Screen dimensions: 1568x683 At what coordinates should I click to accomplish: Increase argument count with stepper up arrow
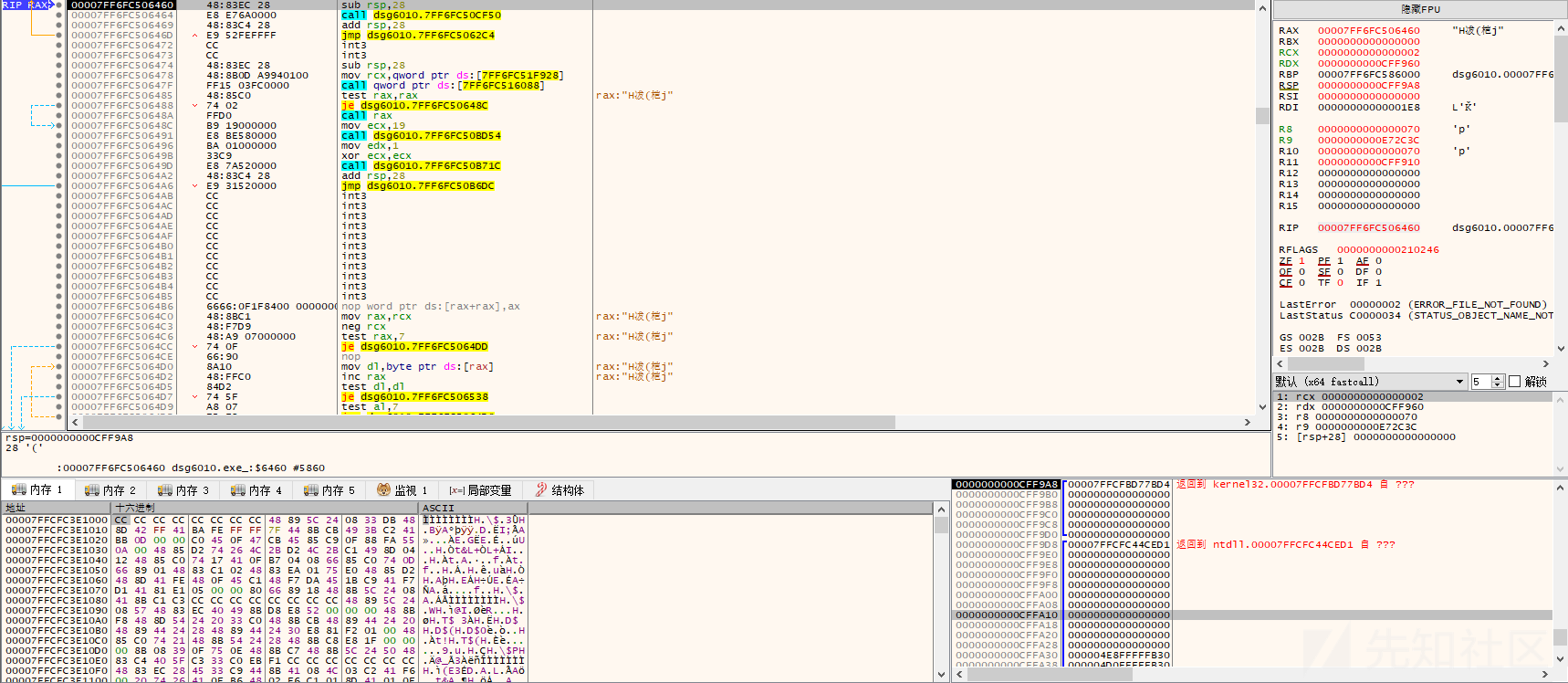tap(1498, 378)
